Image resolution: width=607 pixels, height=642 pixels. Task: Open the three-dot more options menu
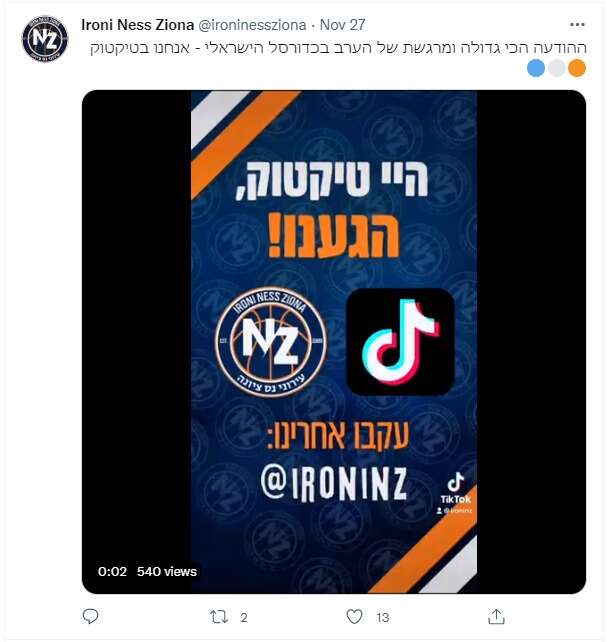[577, 25]
